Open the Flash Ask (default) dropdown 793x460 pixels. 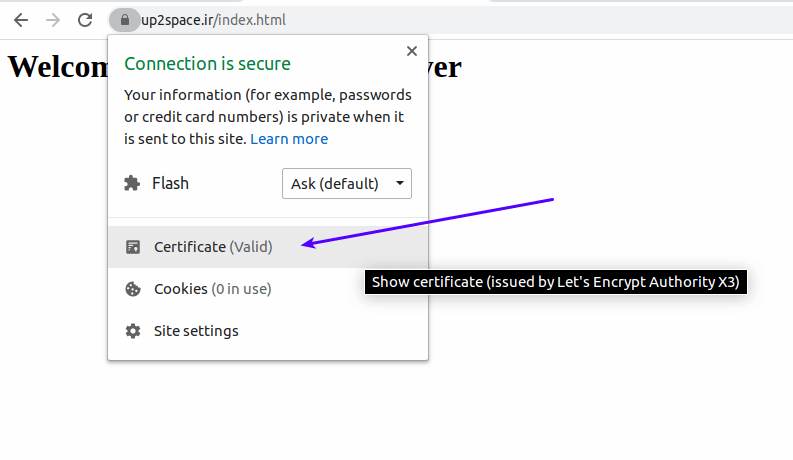[x=347, y=183]
